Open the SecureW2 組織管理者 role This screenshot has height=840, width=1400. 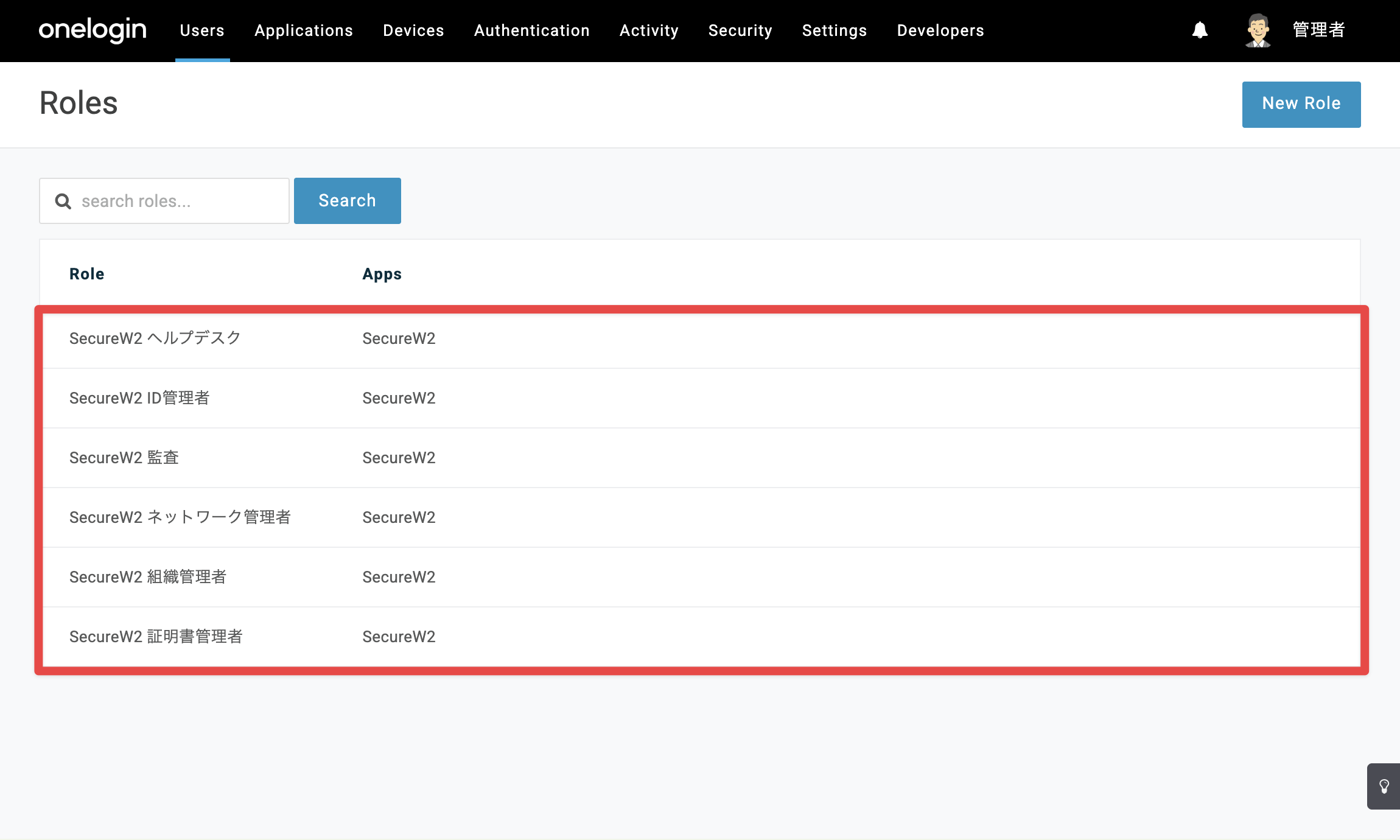[148, 576]
